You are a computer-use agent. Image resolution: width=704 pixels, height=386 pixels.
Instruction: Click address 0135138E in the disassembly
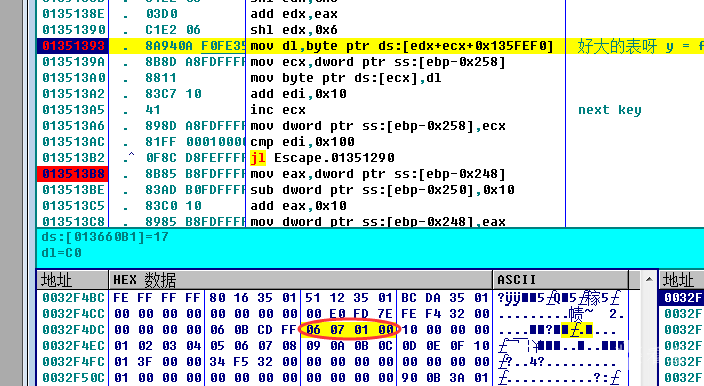[x=73, y=14]
